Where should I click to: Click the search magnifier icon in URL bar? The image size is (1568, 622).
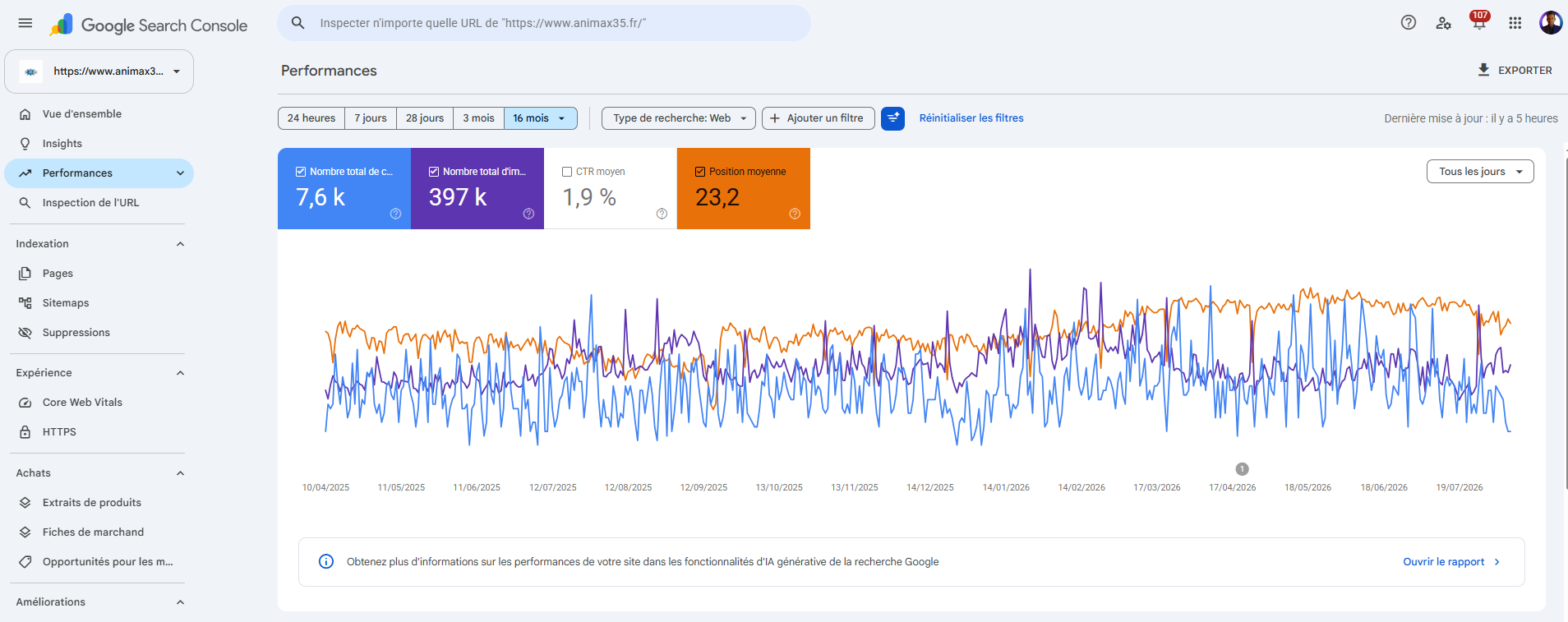click(298, 23)
